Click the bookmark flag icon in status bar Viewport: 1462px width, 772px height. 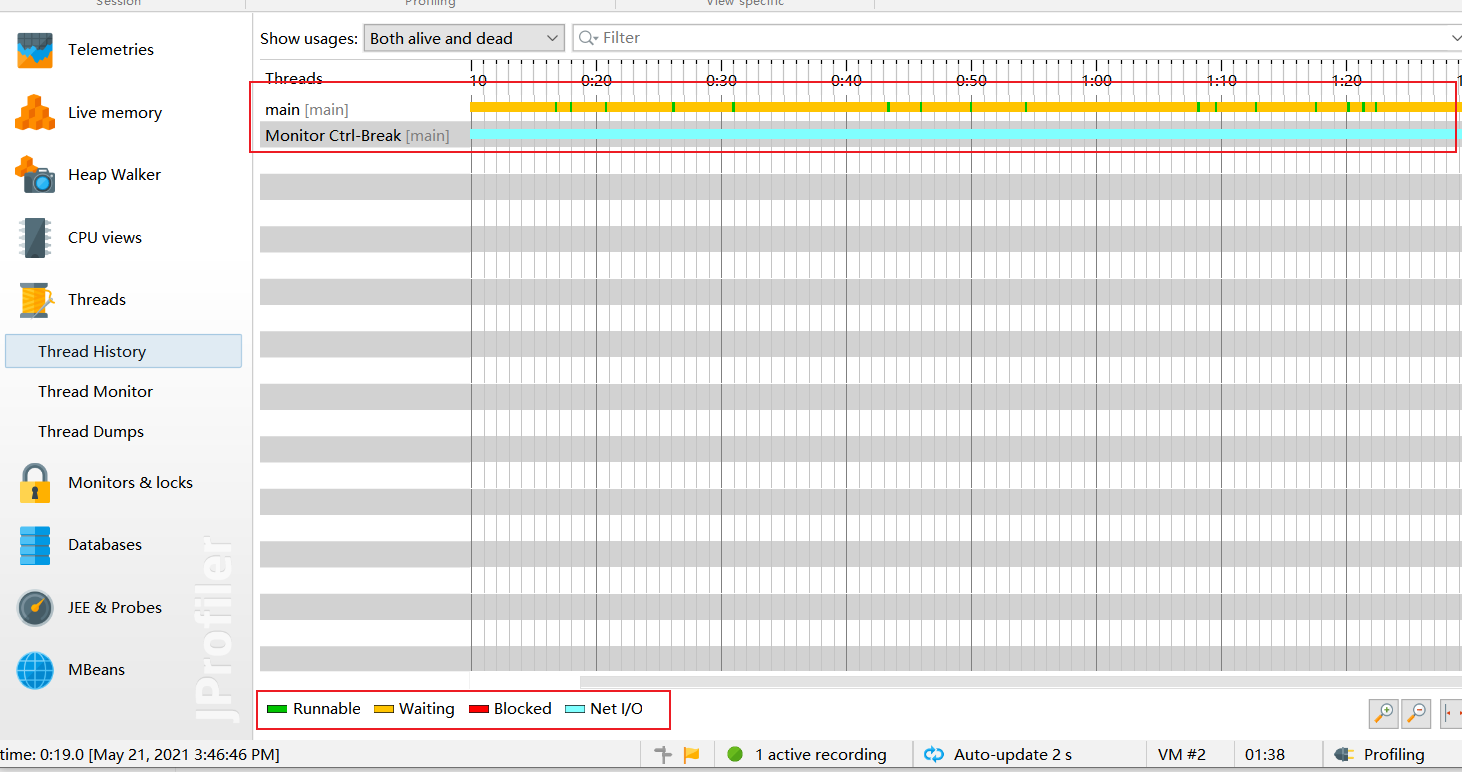691,755
